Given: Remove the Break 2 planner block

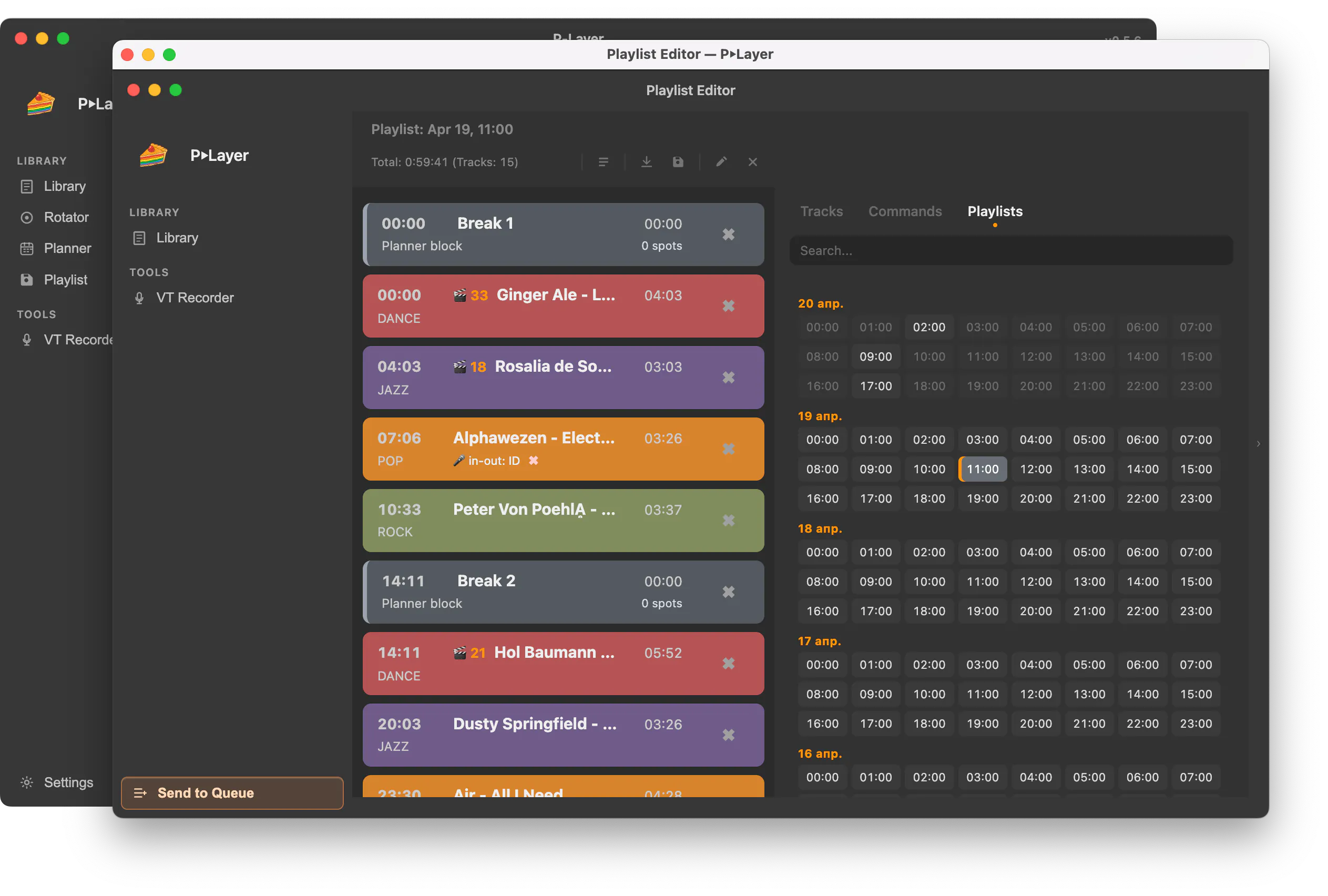Looking at the screenshot, I should pyautogui.click(x=728, y=592).
